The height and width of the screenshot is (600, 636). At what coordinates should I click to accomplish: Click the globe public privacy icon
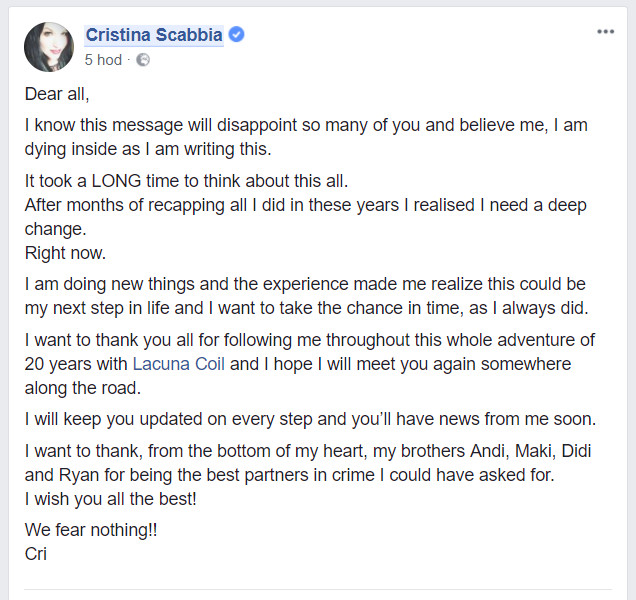click(143, 60)
